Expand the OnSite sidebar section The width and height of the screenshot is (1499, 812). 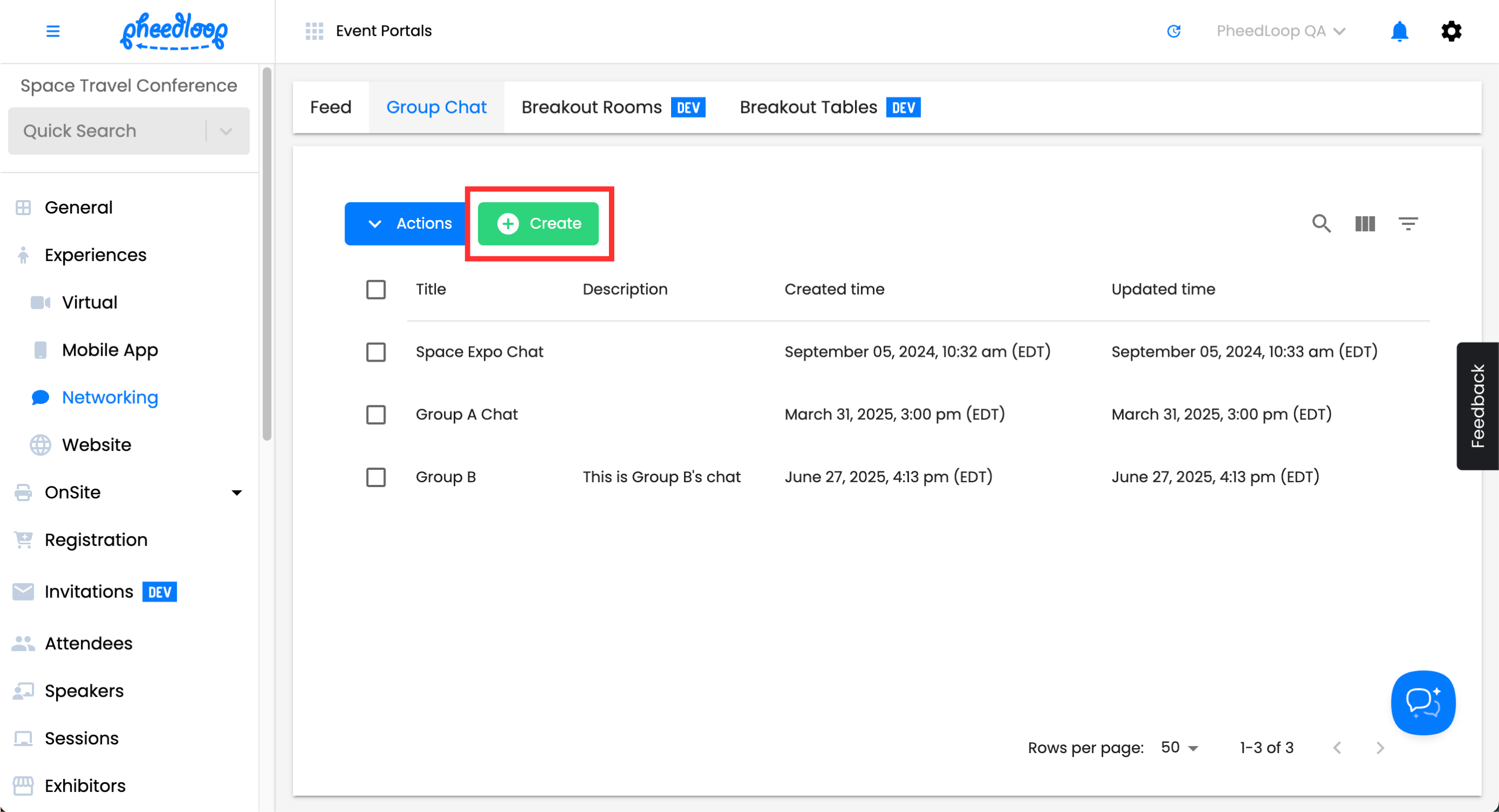coord(236,492)
